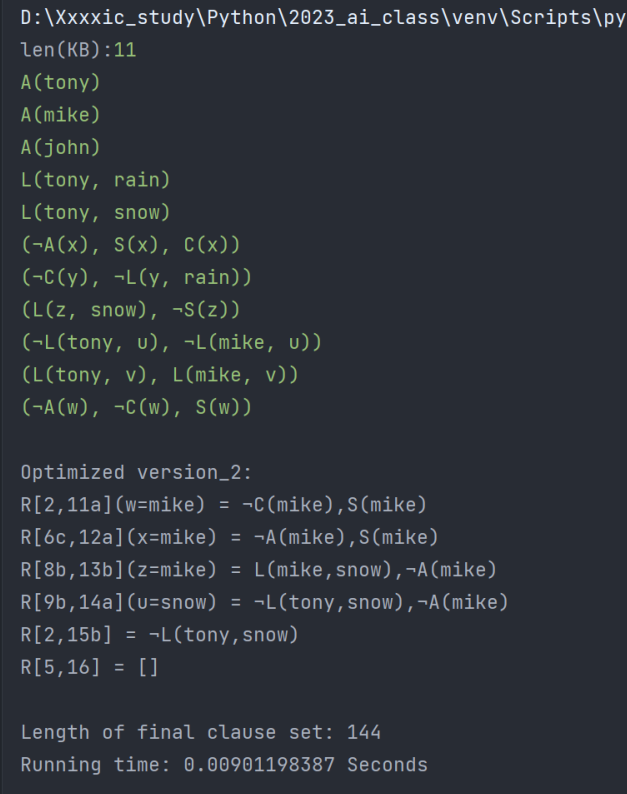Click the L(tony, snow) clause in the knowledge base
Viewport: 627px width, 794px height.
pyautogui.click(x=95, y=212)
